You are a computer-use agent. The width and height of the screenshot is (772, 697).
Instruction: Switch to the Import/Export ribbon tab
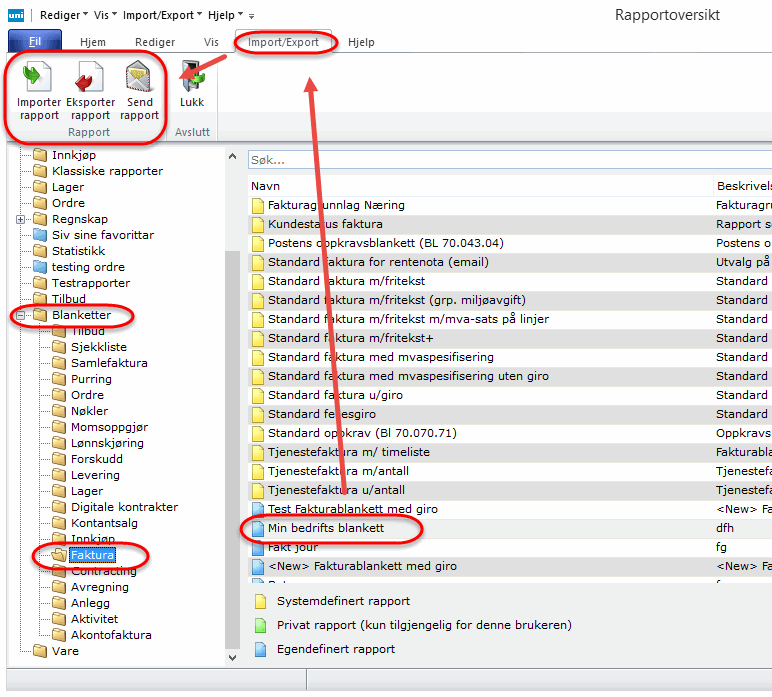pos(284,42)
